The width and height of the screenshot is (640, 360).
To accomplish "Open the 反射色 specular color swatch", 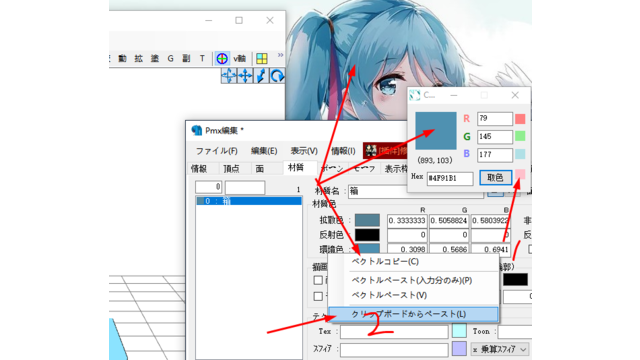I will coord(367,235).
